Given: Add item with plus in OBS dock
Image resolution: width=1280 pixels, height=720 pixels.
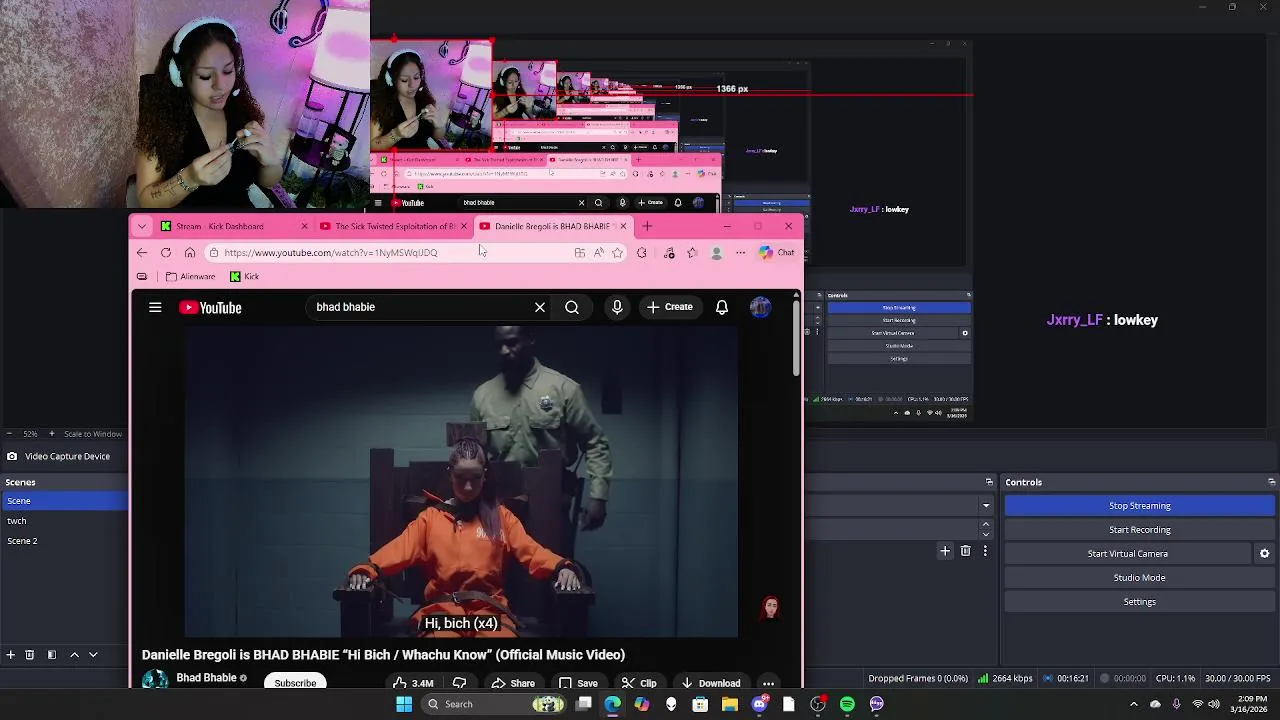Looking at the screenshot, I should 945,551.
